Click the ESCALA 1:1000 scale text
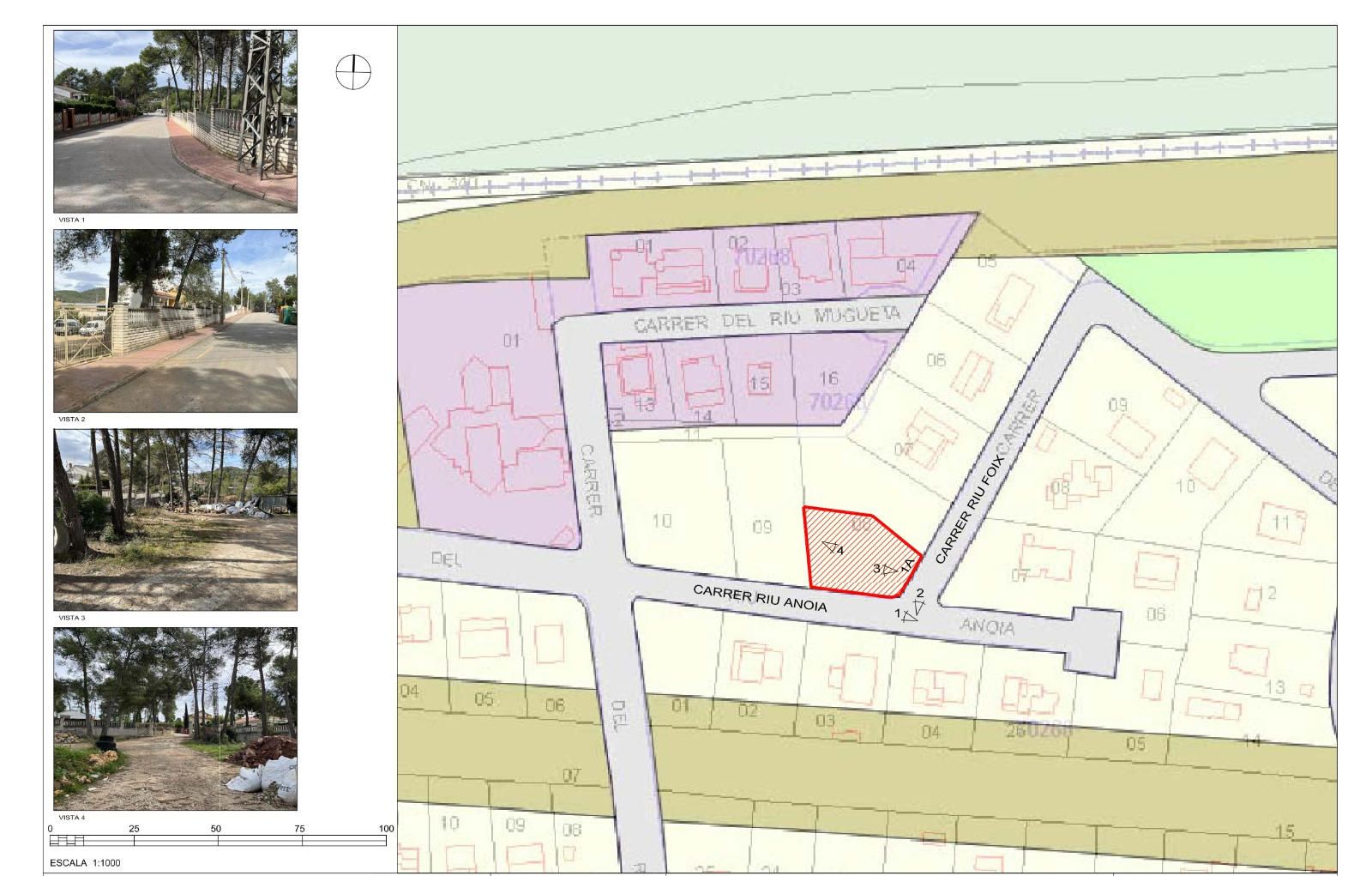Screen dimensions: 1372x876 coord(85,863)
